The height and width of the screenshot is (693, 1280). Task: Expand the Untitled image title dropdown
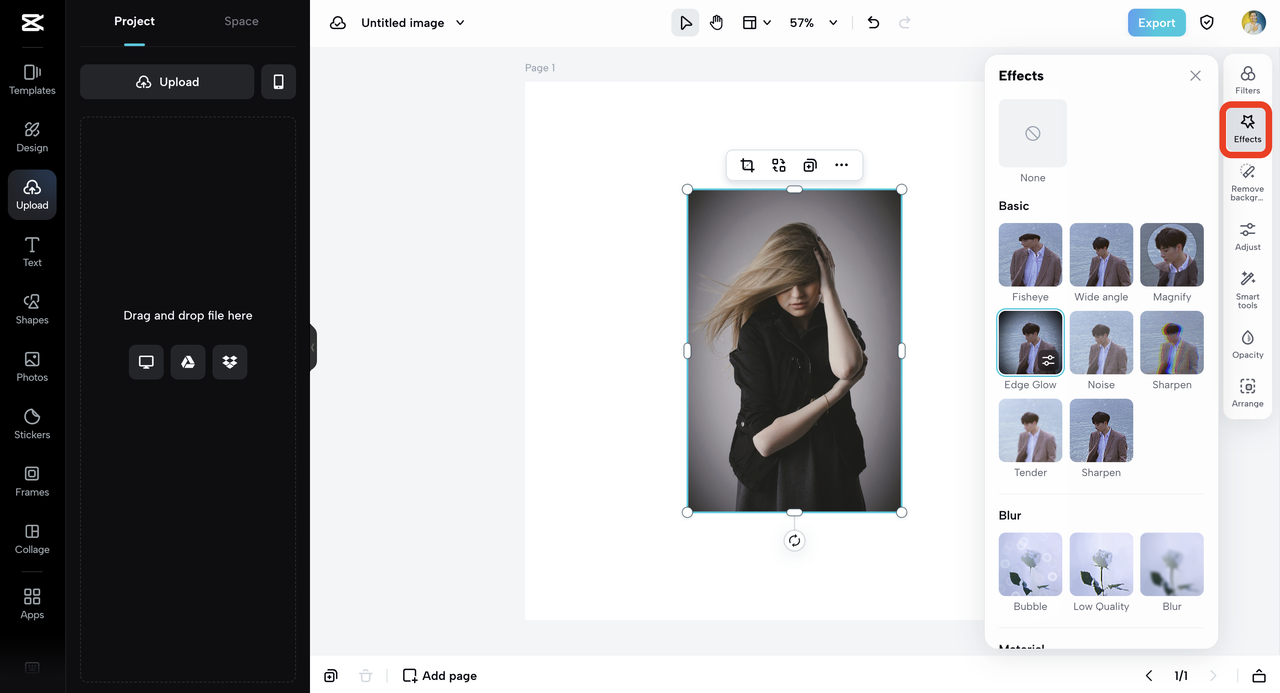[x=460, y=23]
